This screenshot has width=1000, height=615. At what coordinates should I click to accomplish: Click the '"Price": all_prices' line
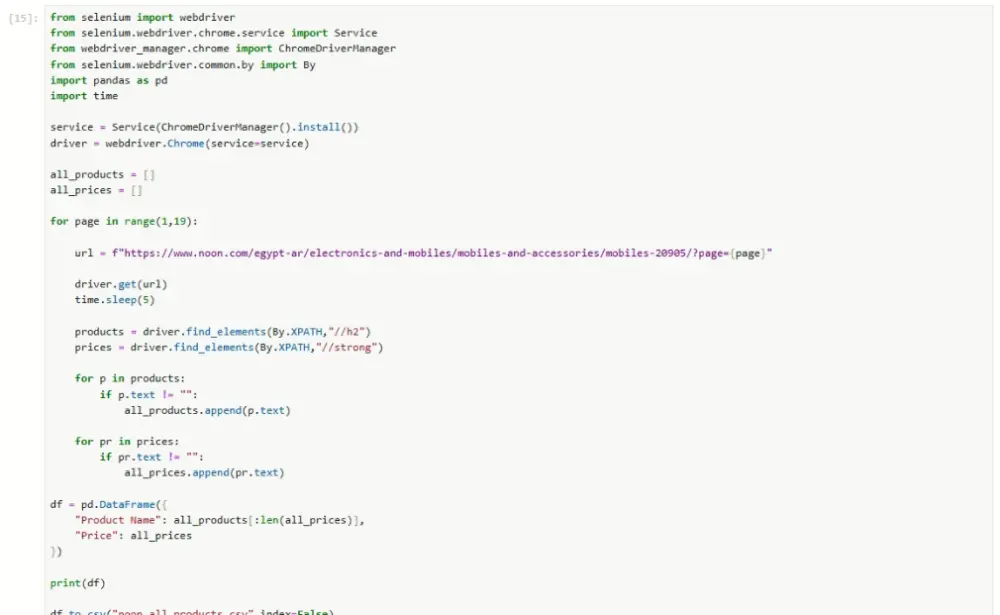point(133,535)
